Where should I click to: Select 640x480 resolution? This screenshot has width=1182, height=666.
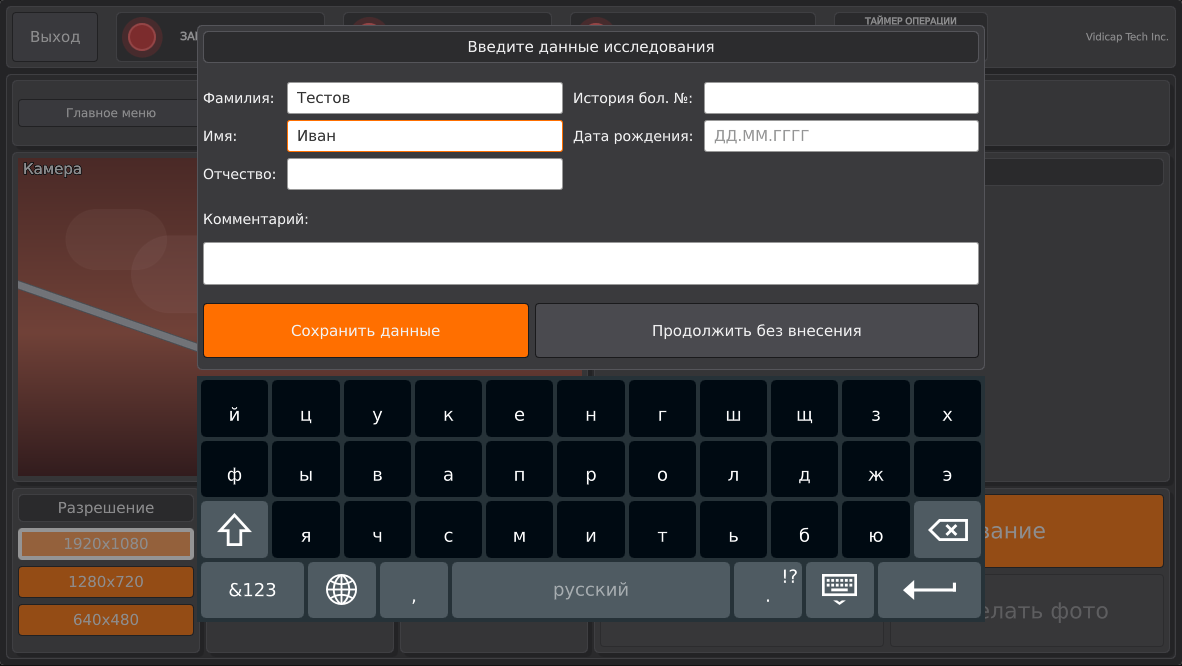coord(106,619)
